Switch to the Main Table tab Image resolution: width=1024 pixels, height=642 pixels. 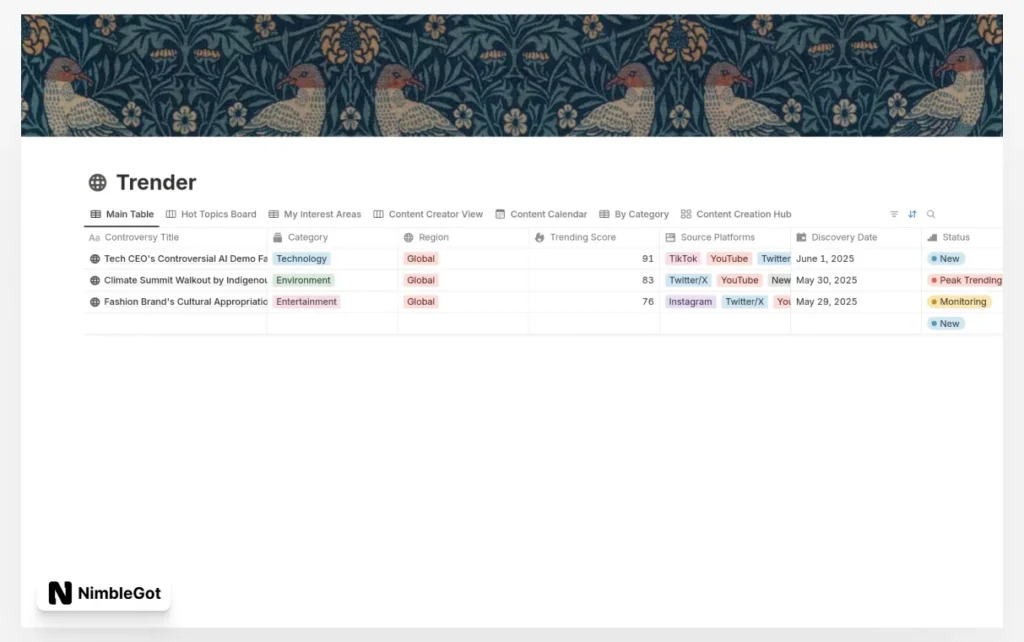click(x=122, y=214)
